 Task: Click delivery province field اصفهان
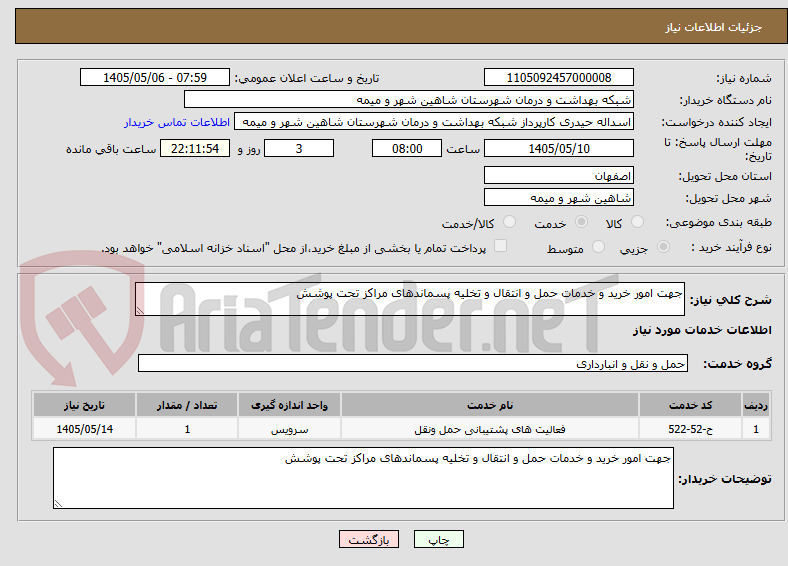[x=559, y=175]
